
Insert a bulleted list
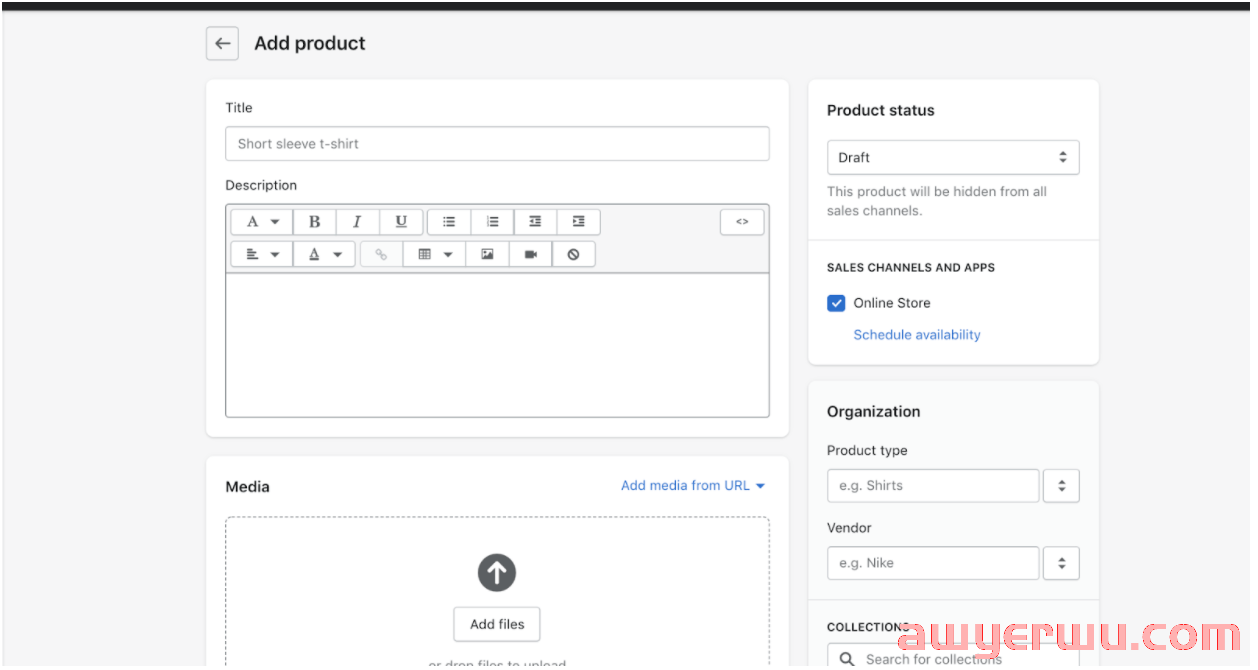(x=449, y=222)
